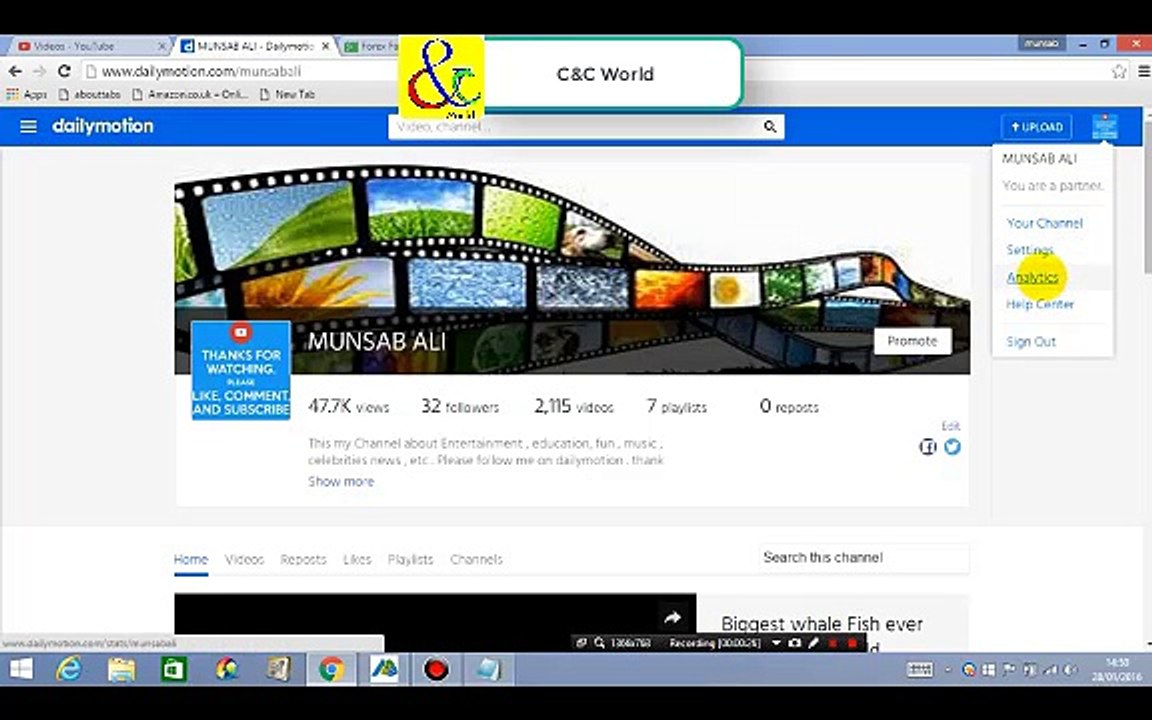Click the Search this channel field

click(x=864, y=558)
